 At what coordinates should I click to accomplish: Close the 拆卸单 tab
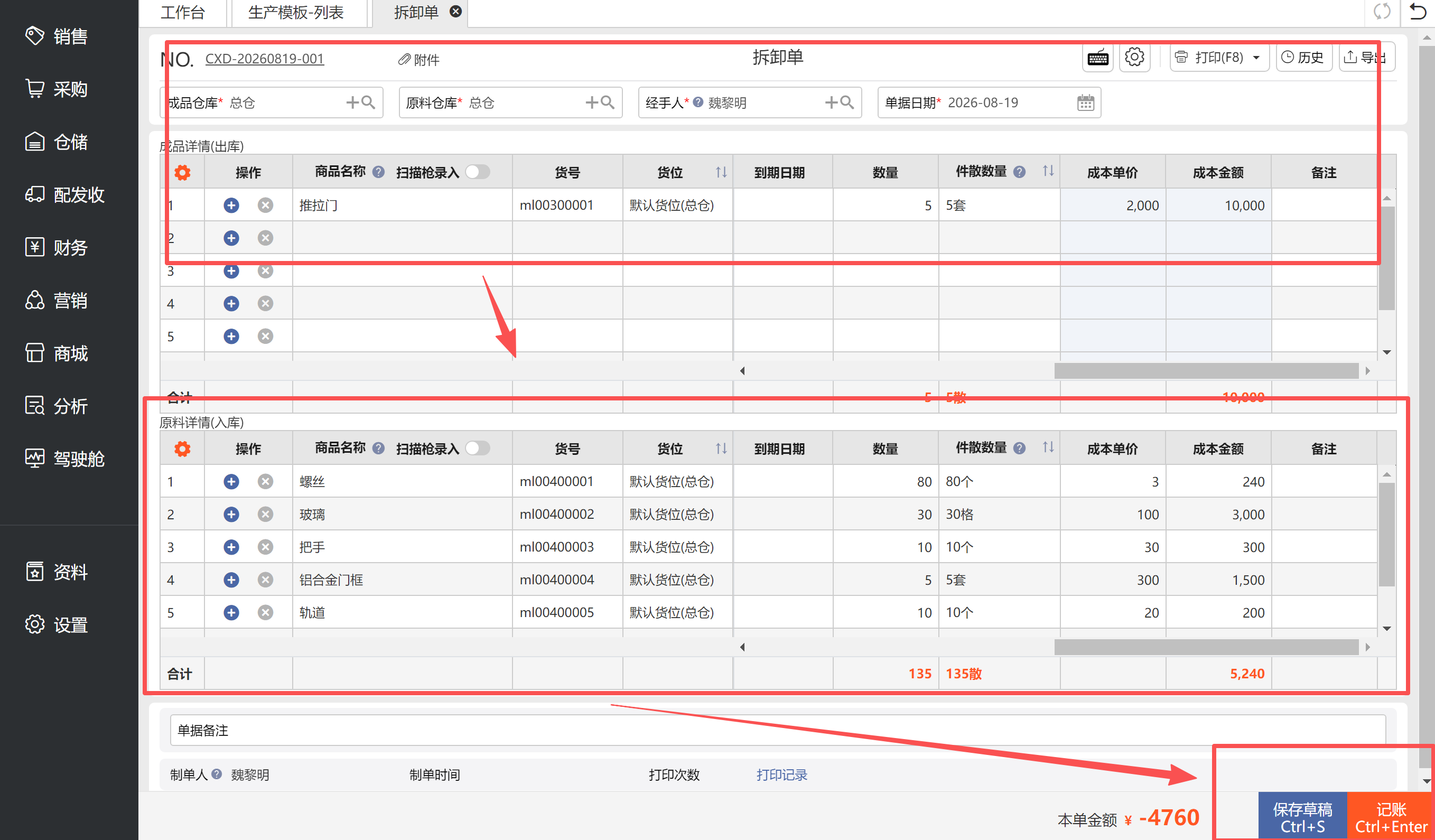pyautogui.click(x=455, y=12)
